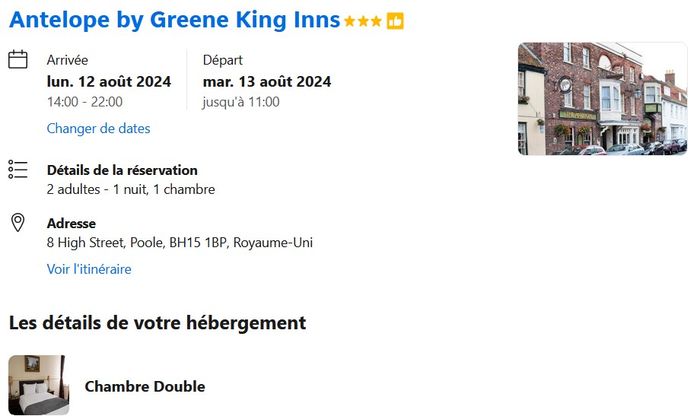
Task: Click the calendar icon beside Arrivée
Action: click(18, 60)
